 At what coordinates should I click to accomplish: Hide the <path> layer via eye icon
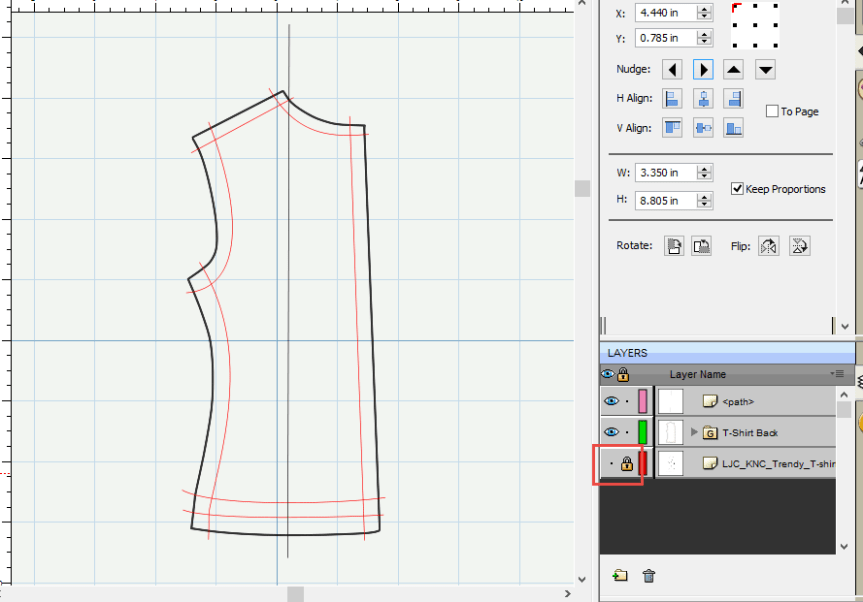coord(610,401)
